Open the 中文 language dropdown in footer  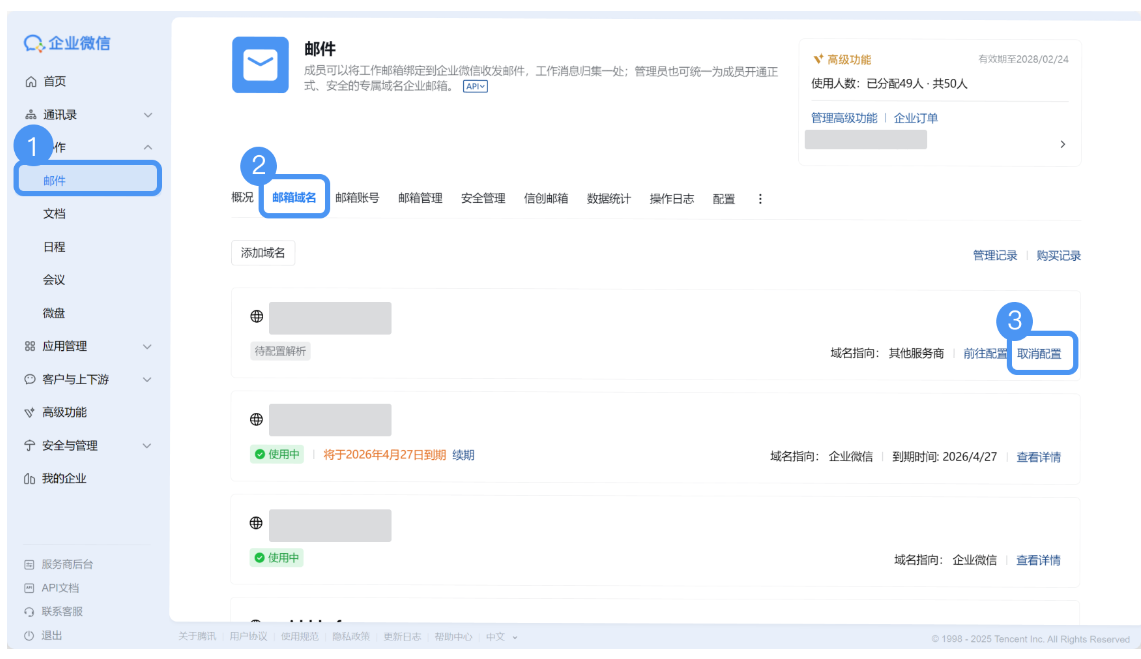(496, 635)
